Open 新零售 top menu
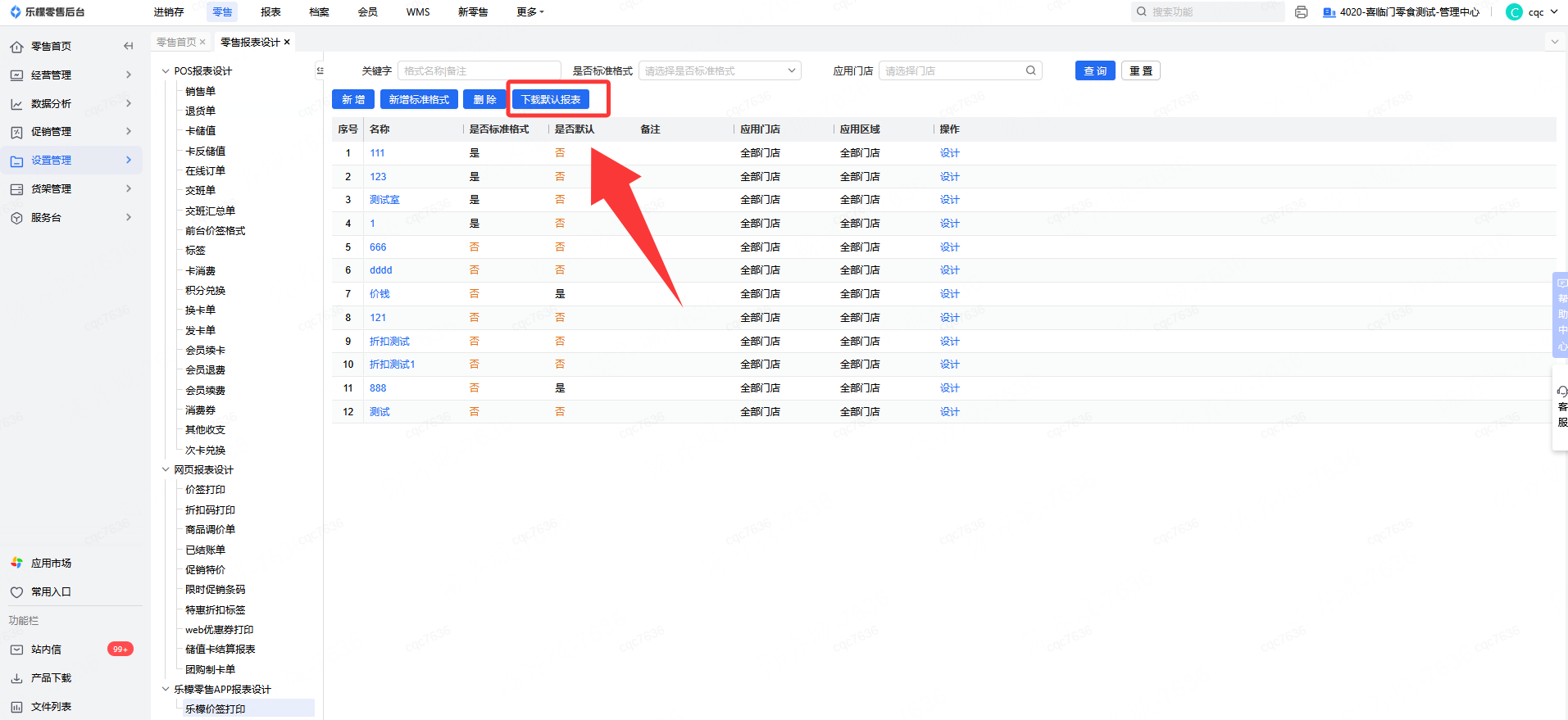The image size is (1568, 720). point(473,12)
